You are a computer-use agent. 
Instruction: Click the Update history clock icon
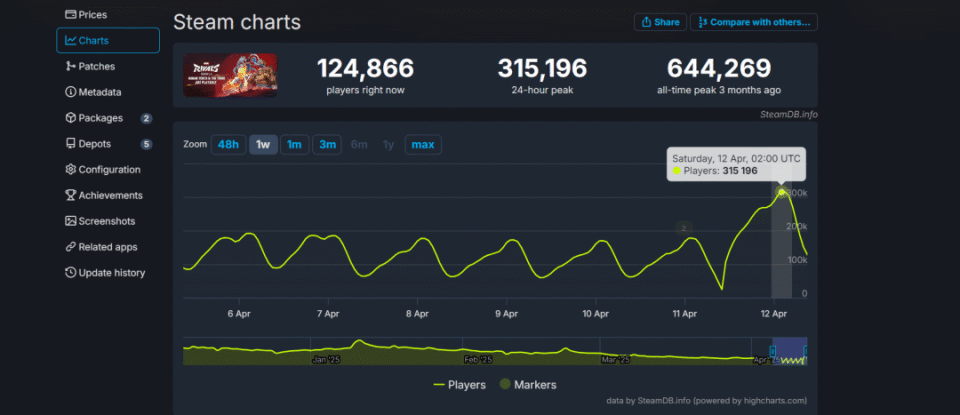point(70,273)
